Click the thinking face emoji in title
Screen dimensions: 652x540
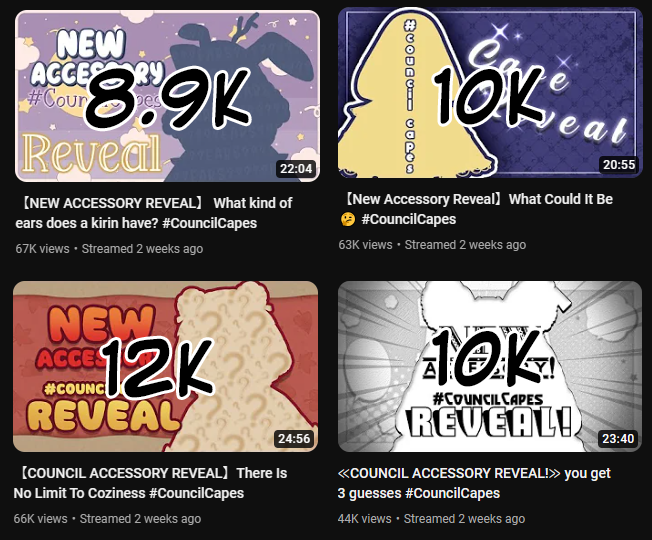coord(348,219)
